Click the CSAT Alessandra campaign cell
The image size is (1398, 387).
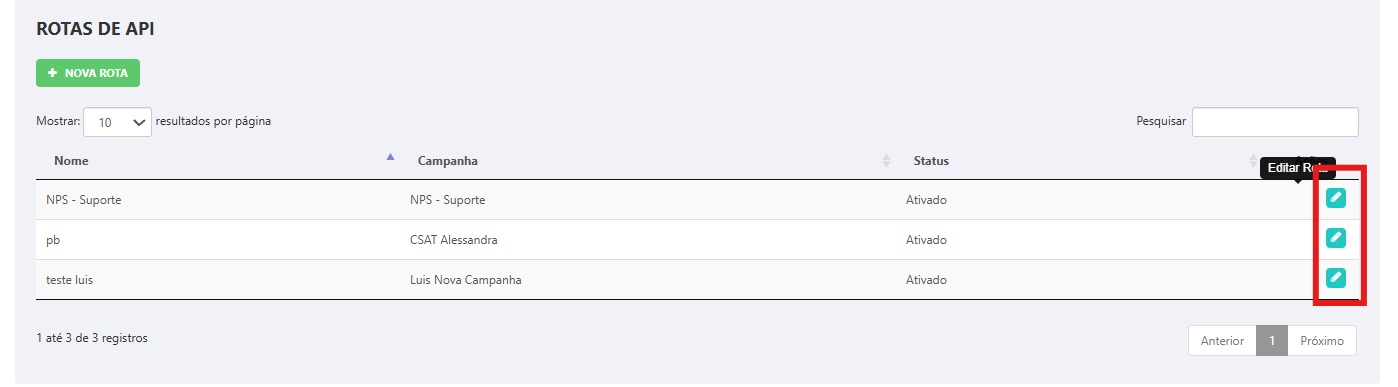tap(454, 240)
